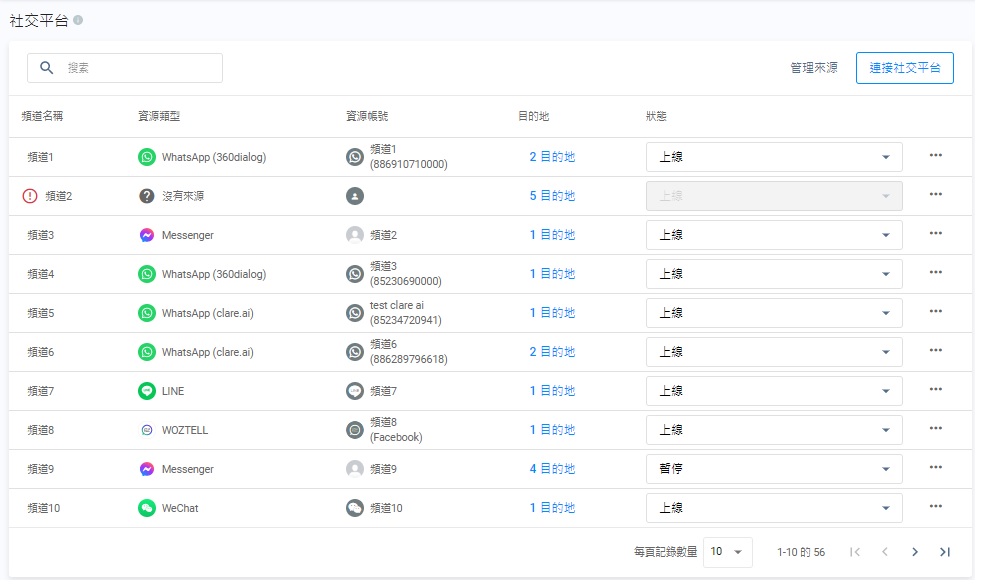Viewport: 988px width, 587px height.
Task: Click the LINE icon in the 頻道7 row
Action: tap(147, 391)
